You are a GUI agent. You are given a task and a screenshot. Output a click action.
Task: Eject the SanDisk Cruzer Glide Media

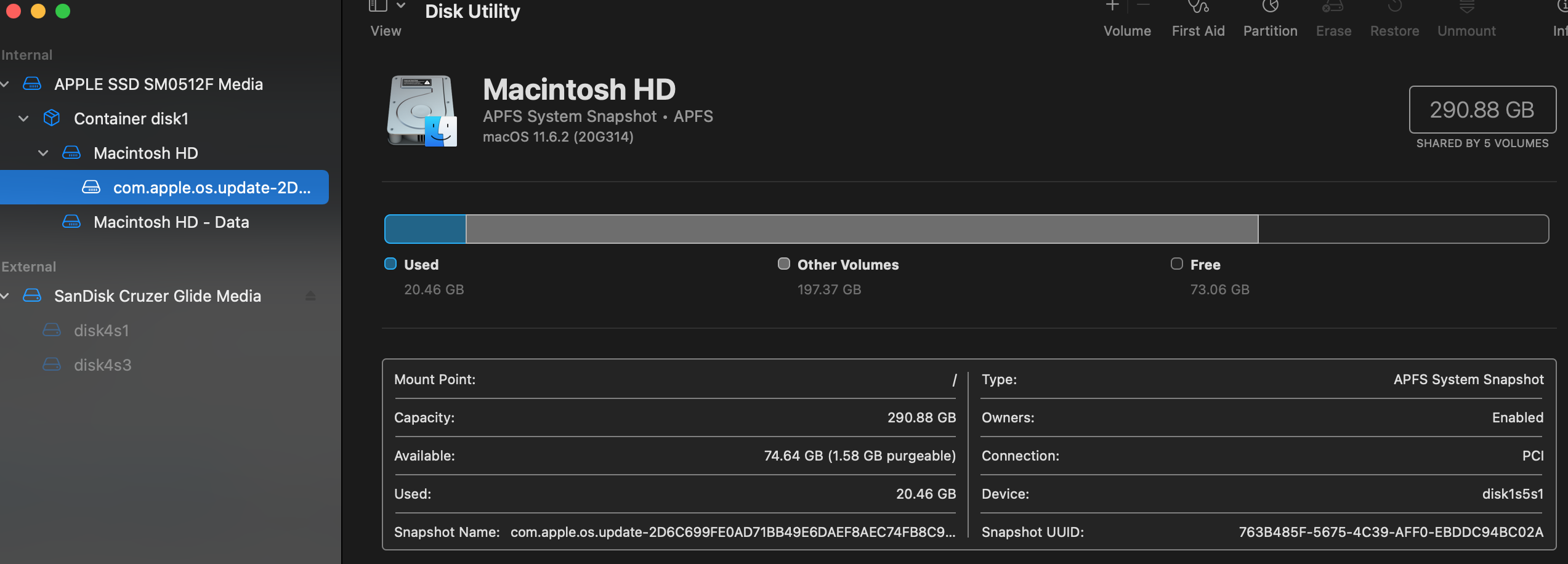click(x=310, y=296)
